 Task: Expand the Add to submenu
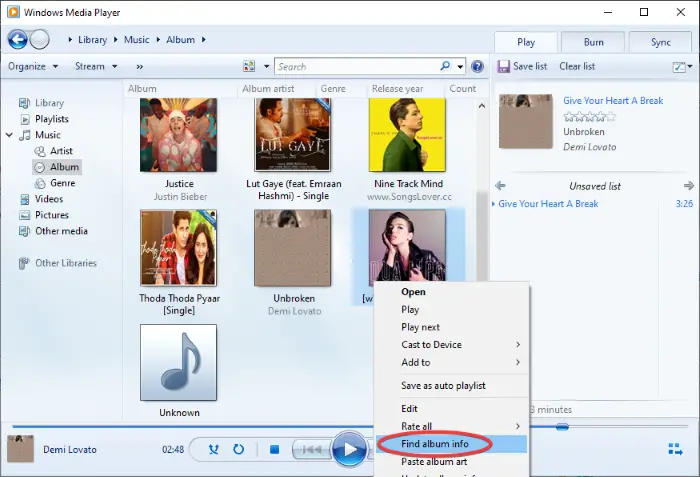[x=518, y=362]
